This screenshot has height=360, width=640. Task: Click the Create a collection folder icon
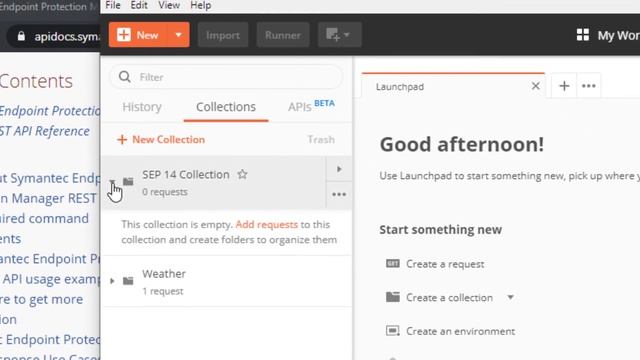393,297
